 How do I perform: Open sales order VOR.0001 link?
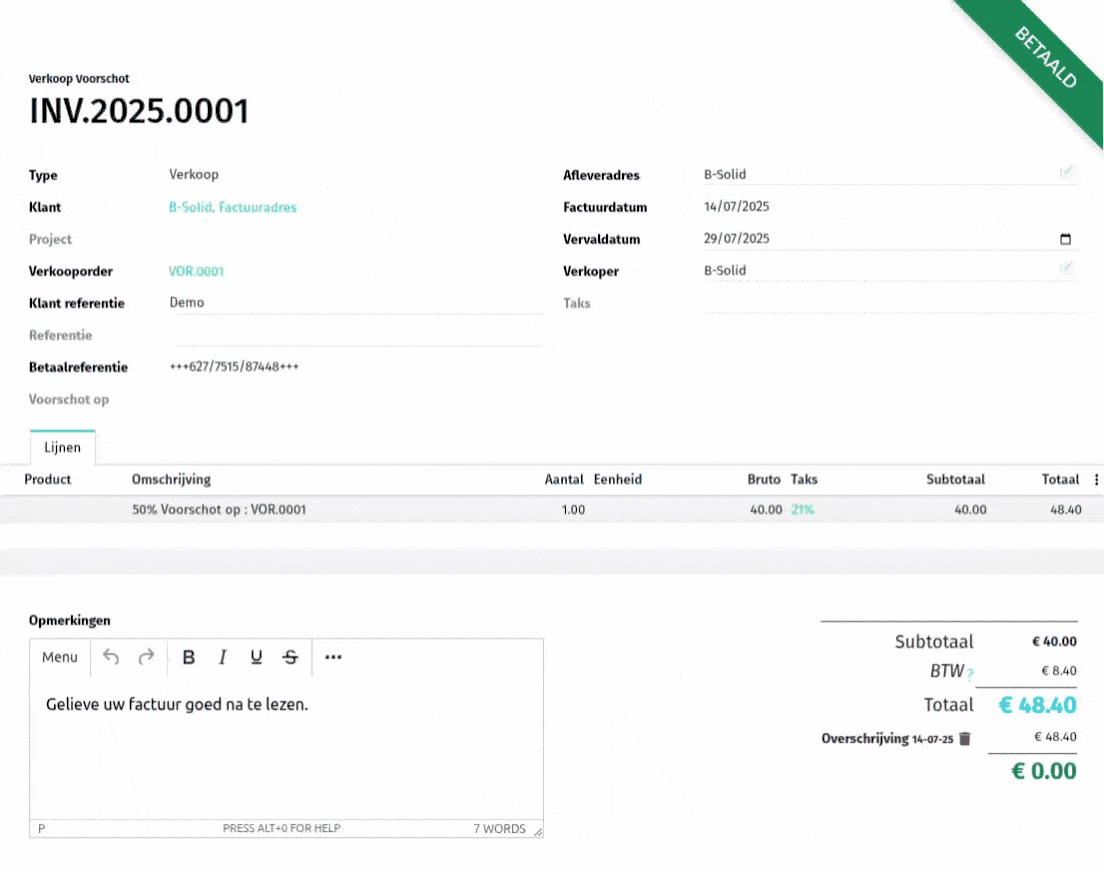coord(196,271)
